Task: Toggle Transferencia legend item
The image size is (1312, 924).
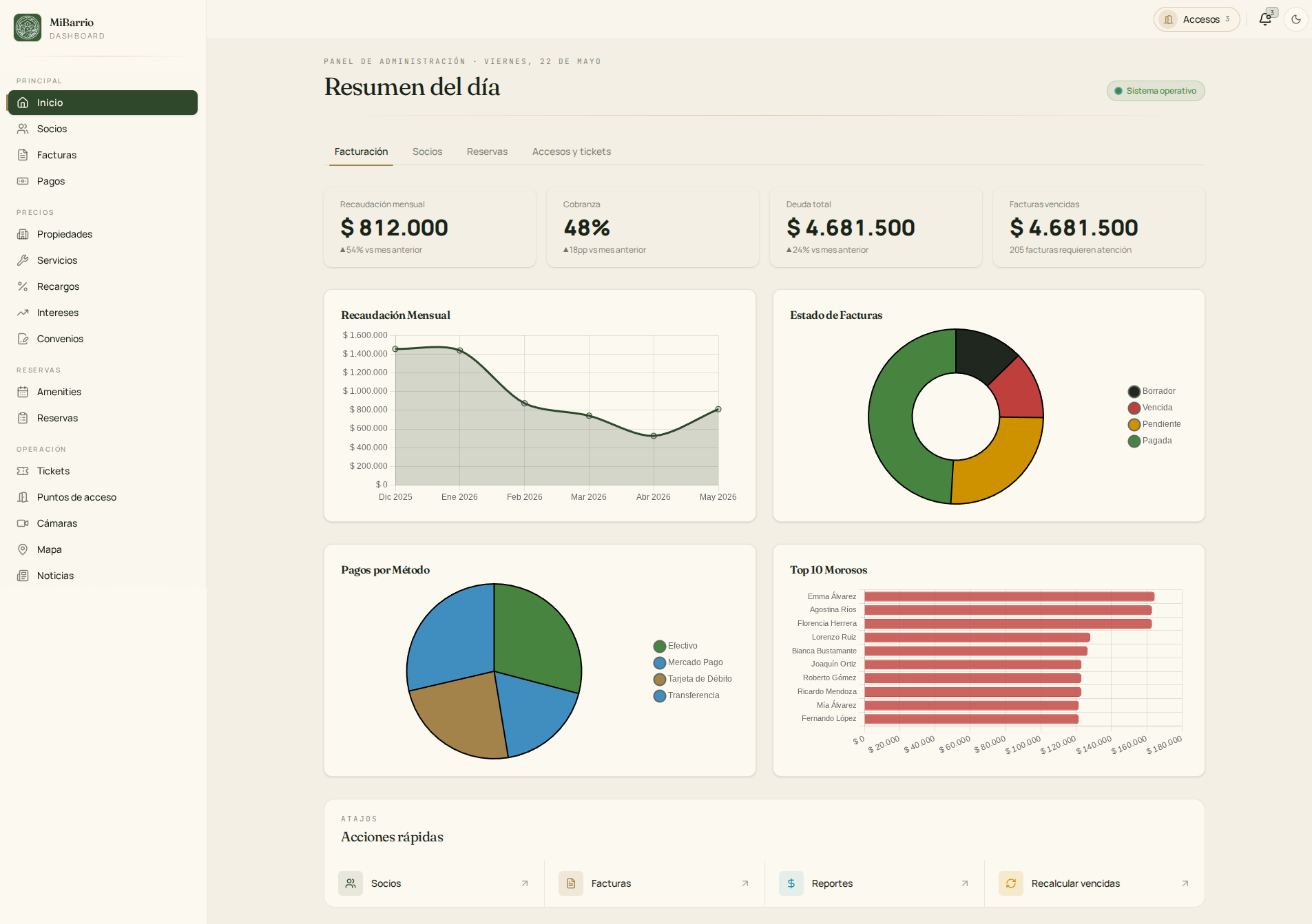Action: tap(687, 695)
